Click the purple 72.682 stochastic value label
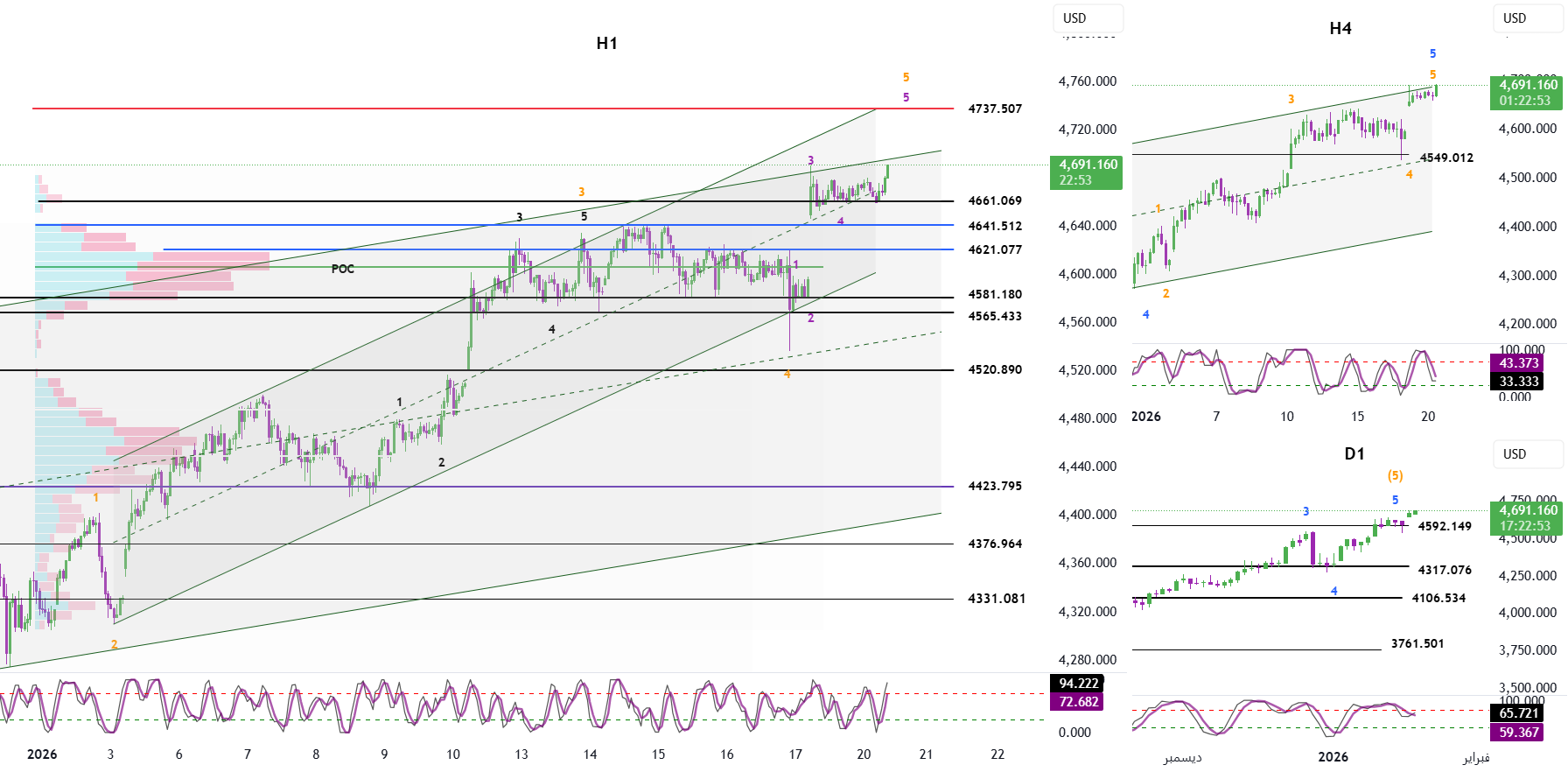The height and width of the screenshot is (772, 1568). click(1077, 702)
